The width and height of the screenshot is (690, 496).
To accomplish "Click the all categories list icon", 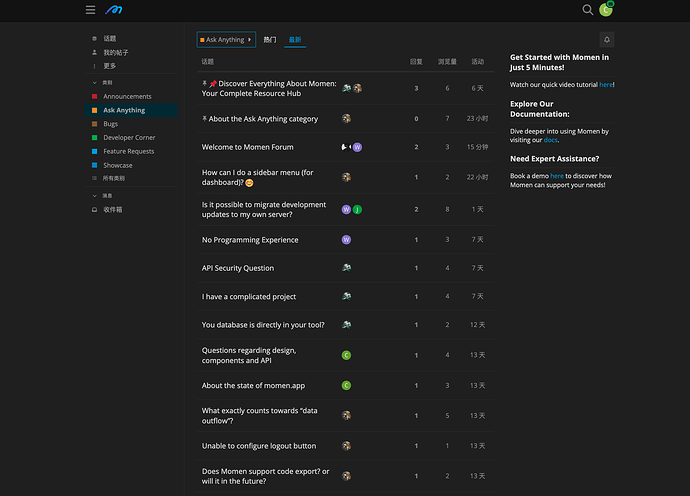I will click(x=94, y=178).
